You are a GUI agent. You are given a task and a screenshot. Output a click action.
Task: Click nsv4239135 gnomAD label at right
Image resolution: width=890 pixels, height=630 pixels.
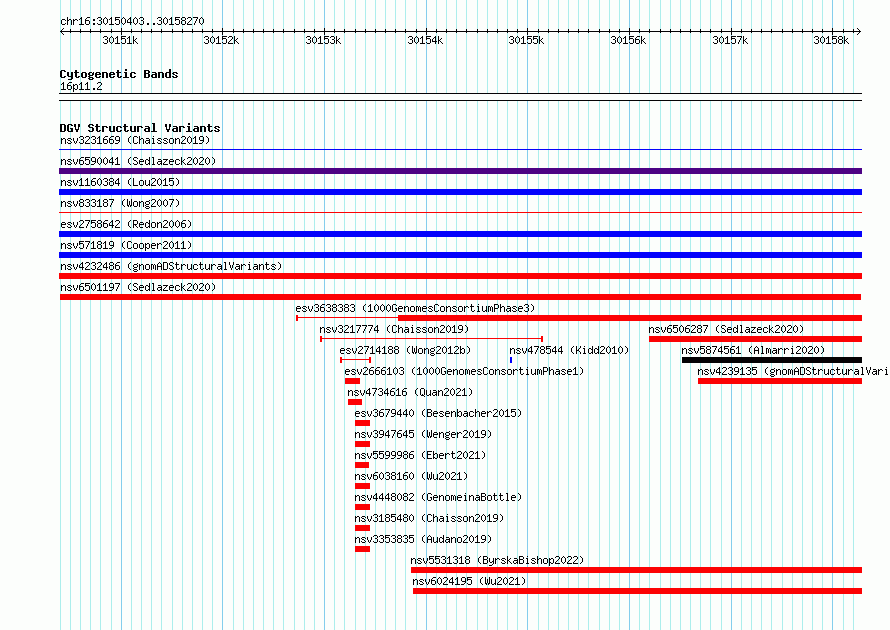coord(792,371)
